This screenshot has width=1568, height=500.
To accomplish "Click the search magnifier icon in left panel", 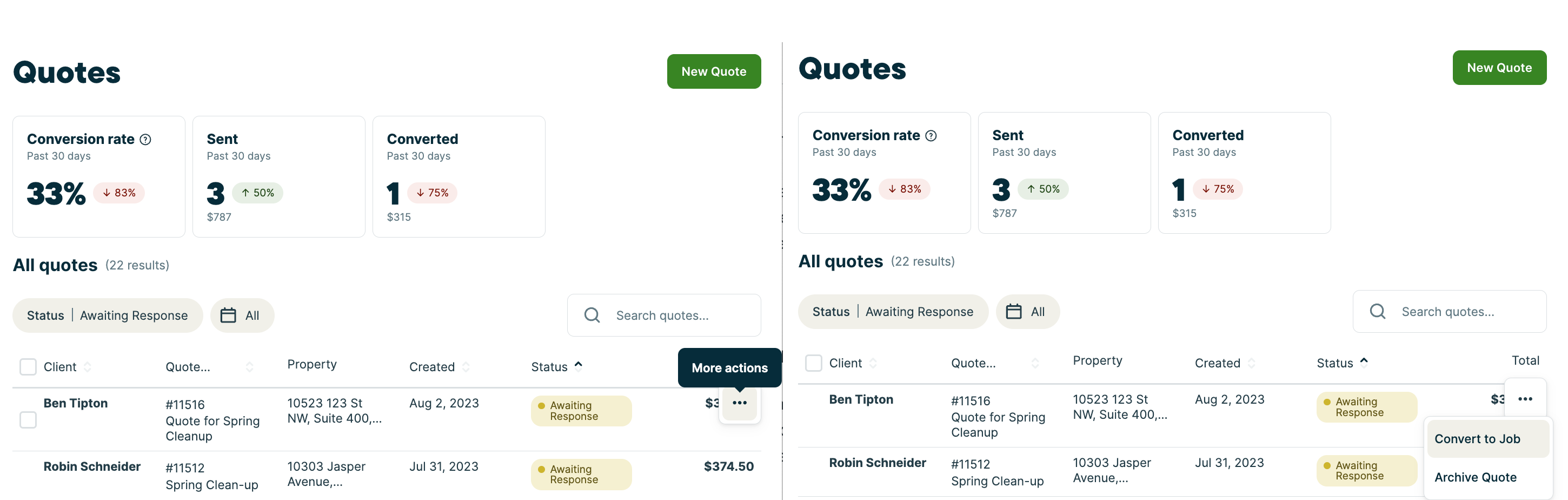I will 592,315.
